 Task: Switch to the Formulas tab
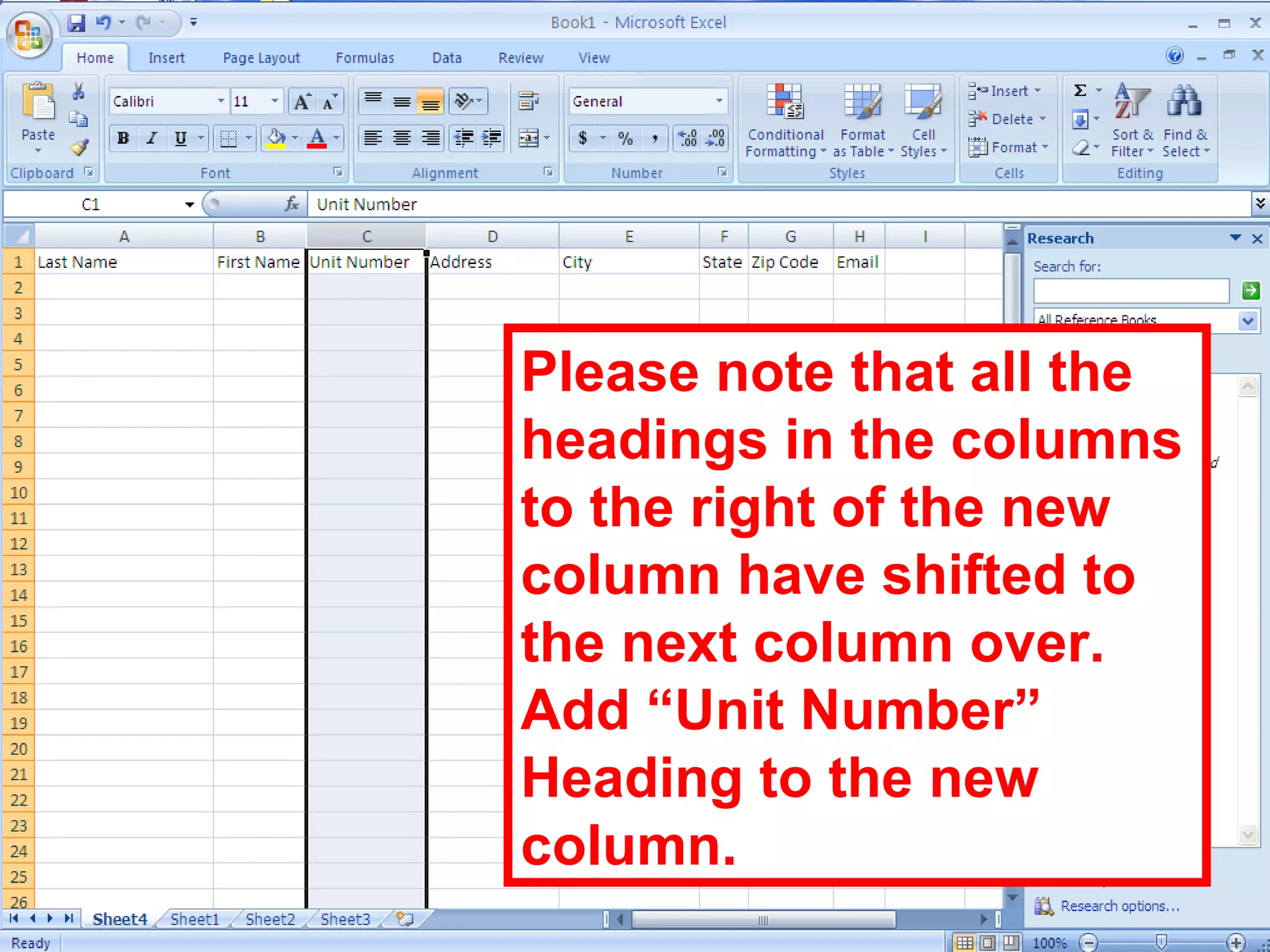pos(365,58)
